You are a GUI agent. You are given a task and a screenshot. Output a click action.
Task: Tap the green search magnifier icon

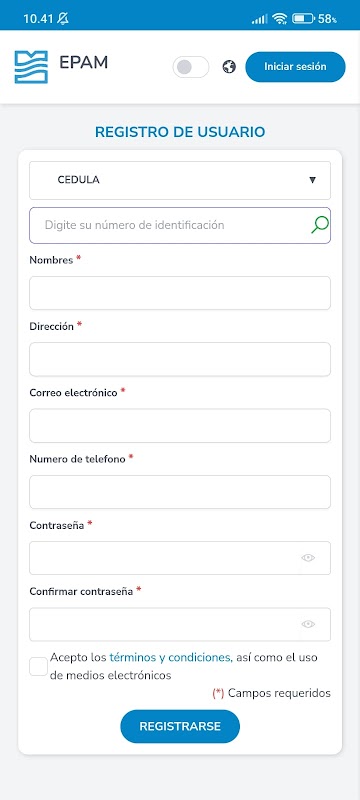[320, 224]
